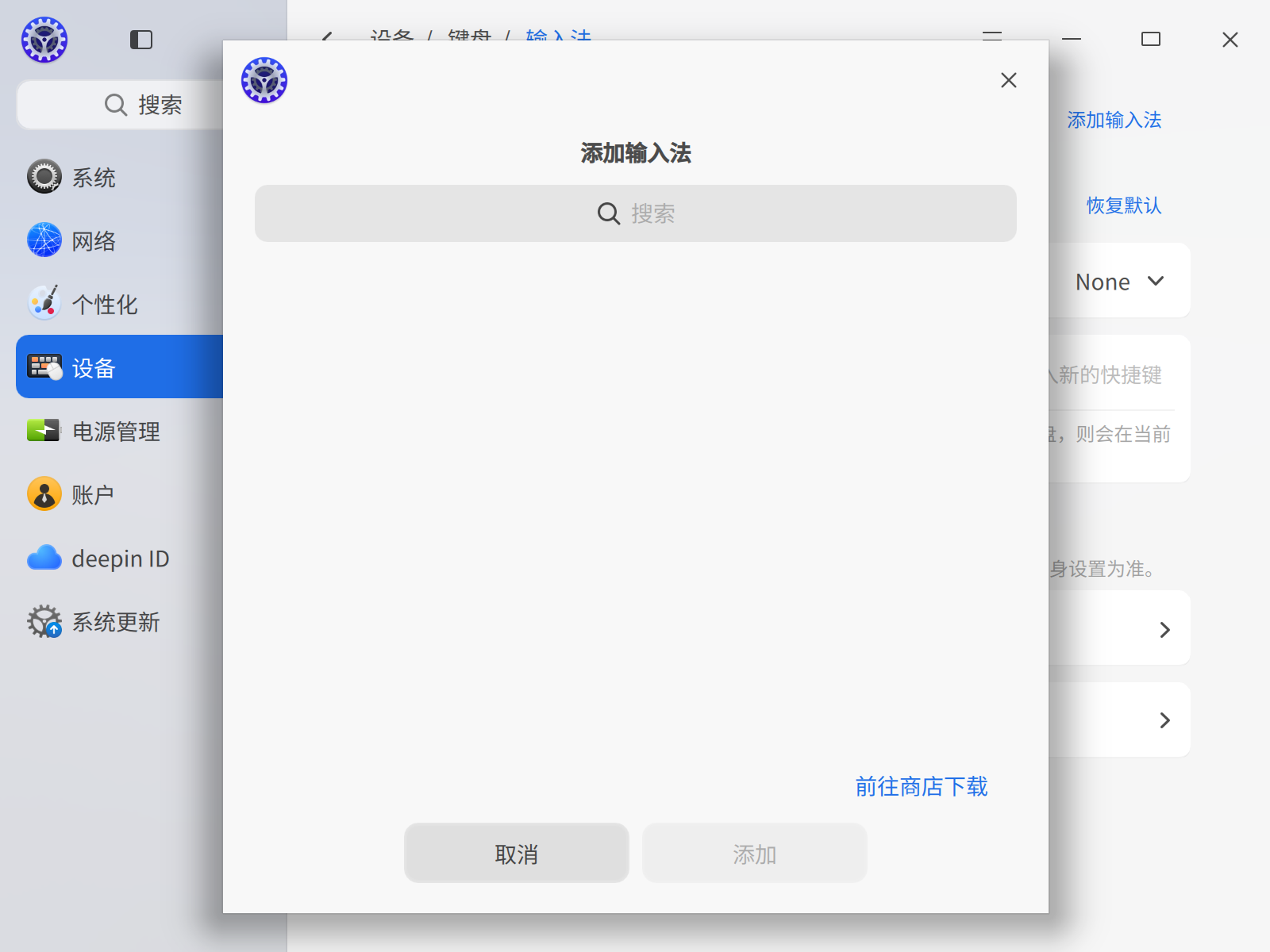Click the Personalization paintbrush icon
Screen dimensions: 1270x952
[44, 304]
